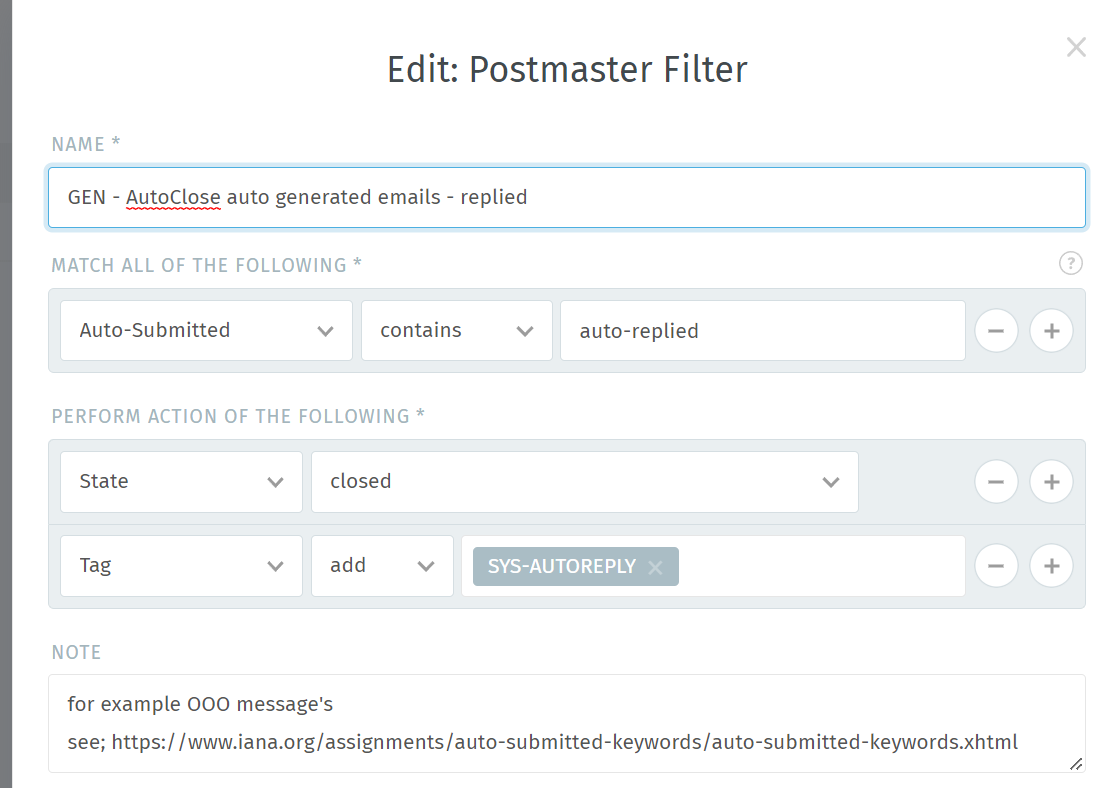
Task: Remove the Tag add action row
Action: click(996, 566)
